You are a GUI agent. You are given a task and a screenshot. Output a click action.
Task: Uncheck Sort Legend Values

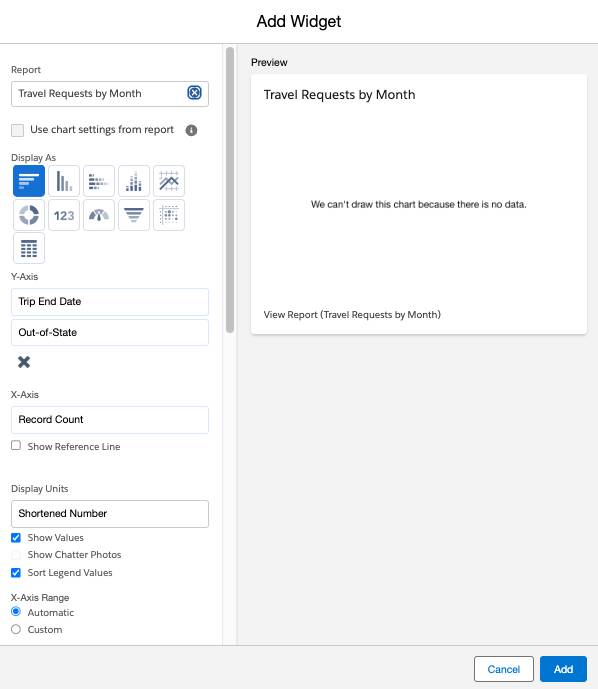click(16, 573)
